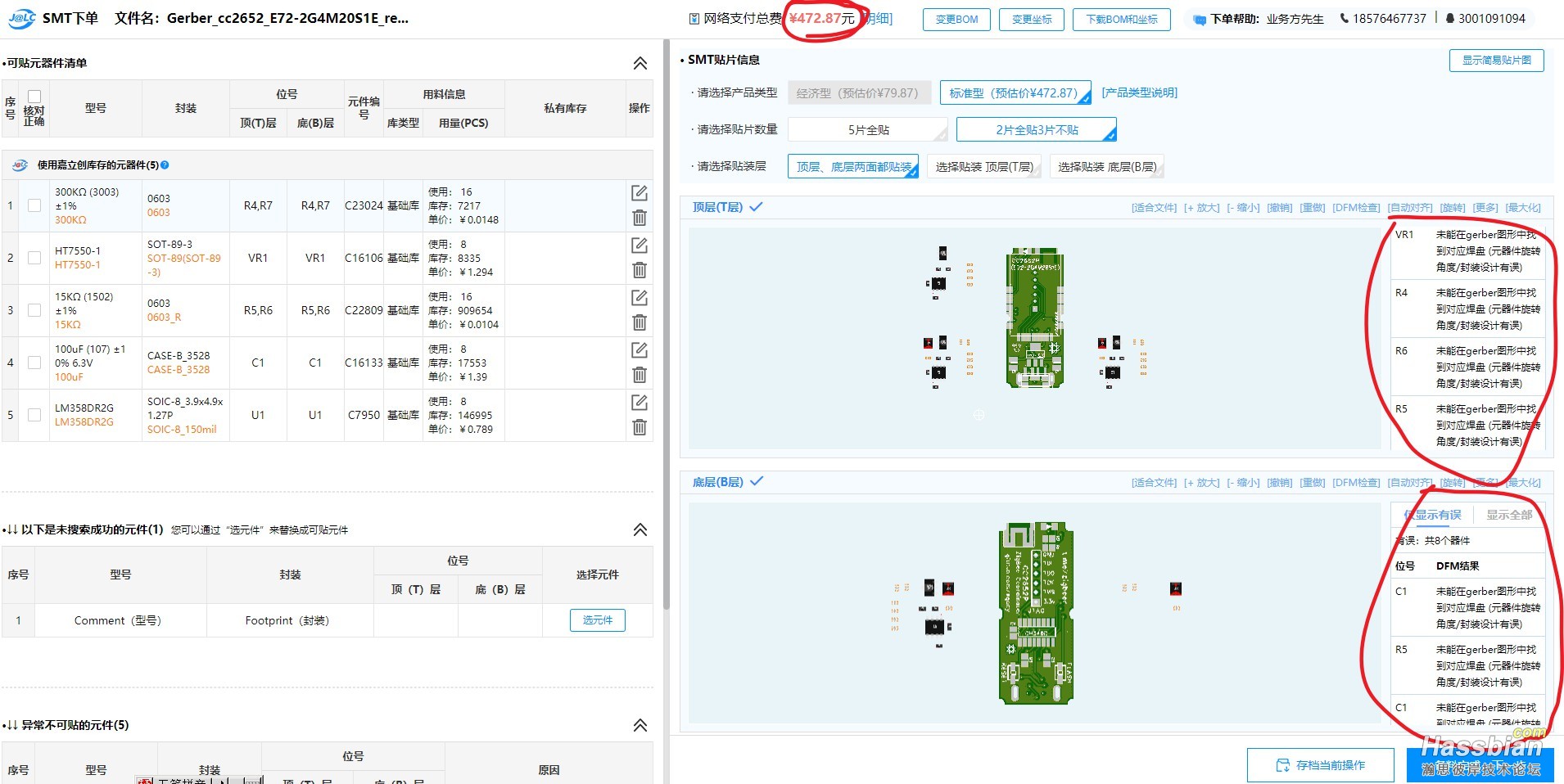Edit the HT7550-1 component row

click(640, 246)
